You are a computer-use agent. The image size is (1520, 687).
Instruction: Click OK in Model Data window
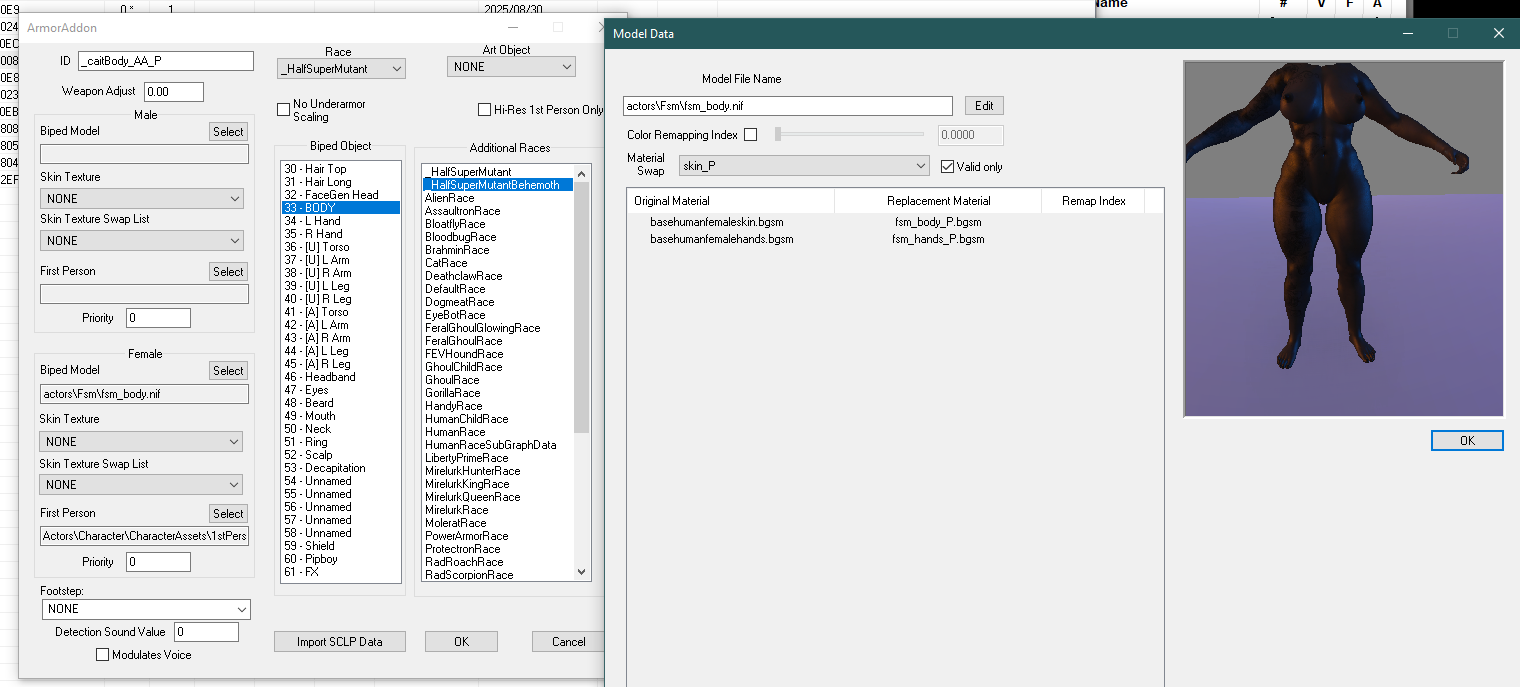pyautogui.click(x=1467, y=441)
